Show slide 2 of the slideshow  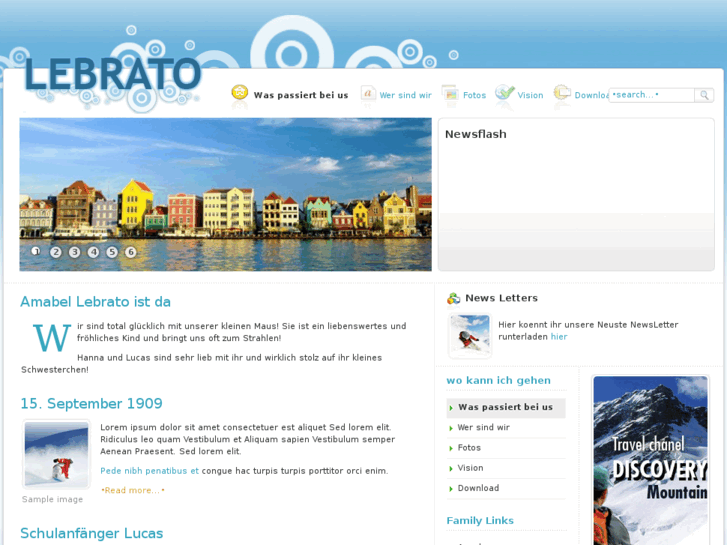(56, 252)
